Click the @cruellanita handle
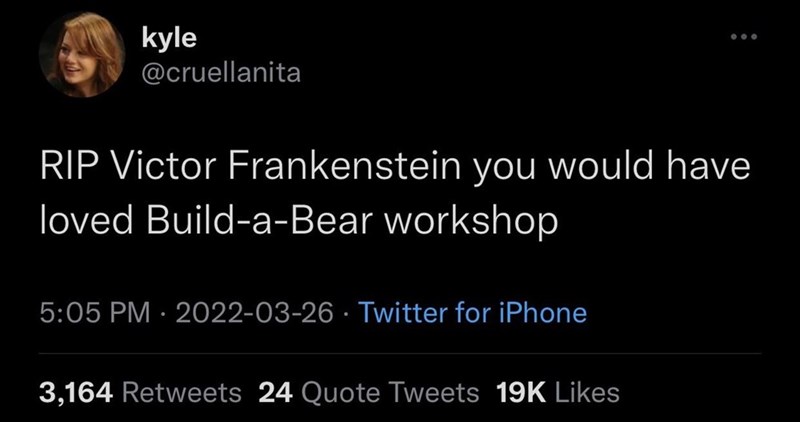Screen dimensions: 800x422 pos(219,73)
